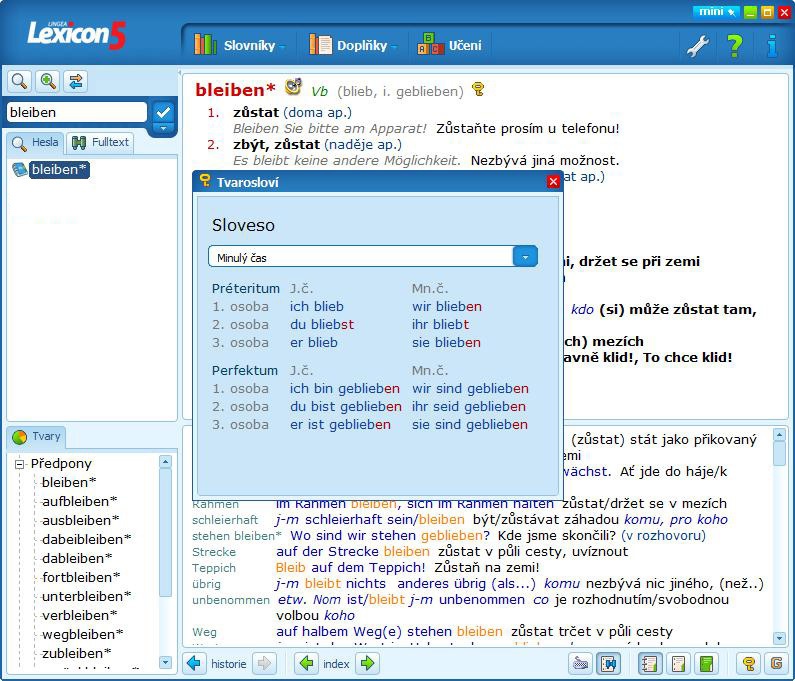Confirm search with blue checkmark button
This screenshot has width=795, height=681.
(163, 112)
